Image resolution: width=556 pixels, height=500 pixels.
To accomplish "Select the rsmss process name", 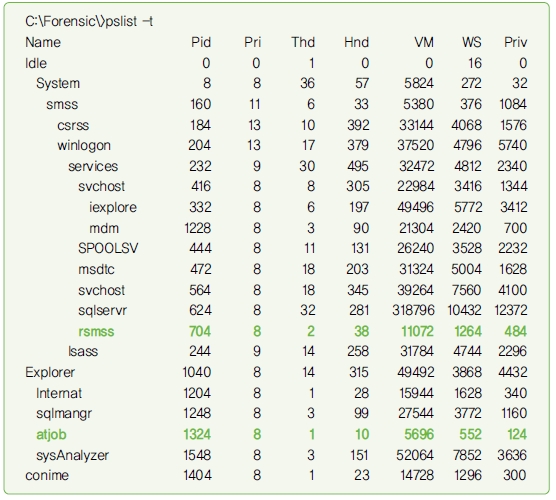I will click(96, 332).
